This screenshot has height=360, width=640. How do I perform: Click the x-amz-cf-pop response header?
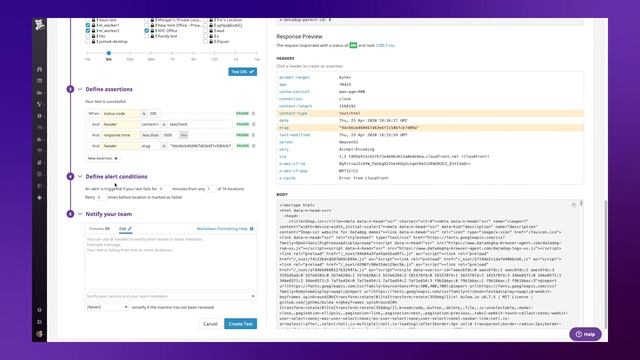293,171
